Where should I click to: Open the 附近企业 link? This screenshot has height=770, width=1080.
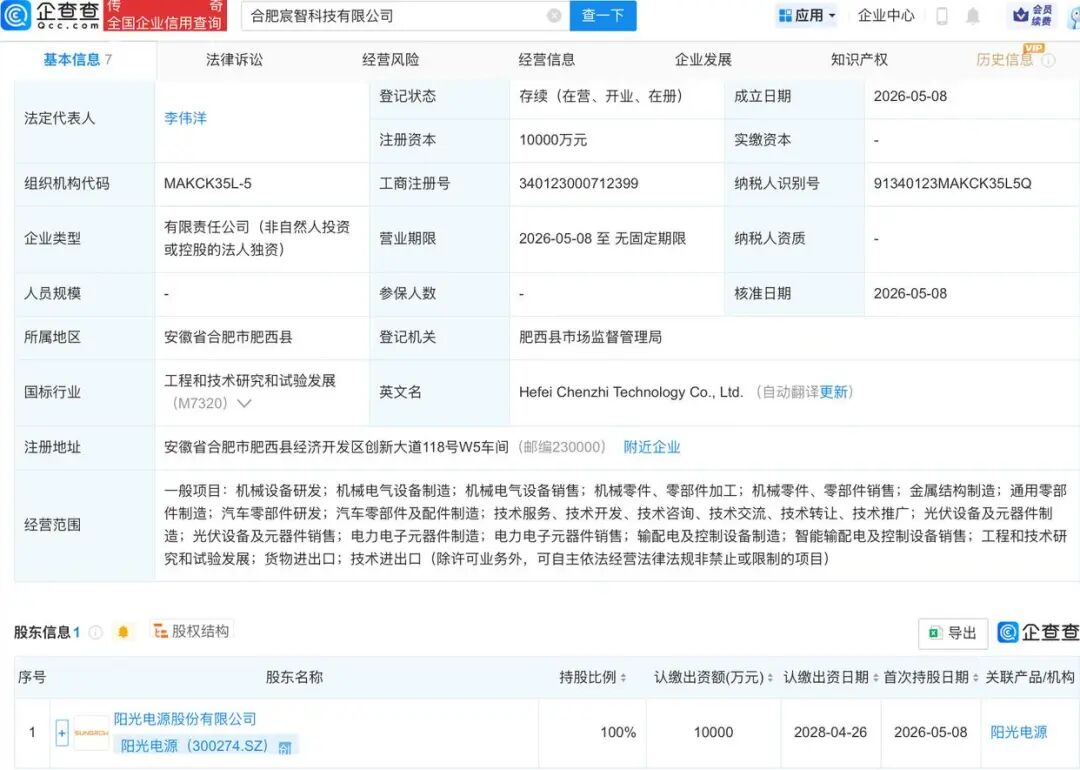click(x=652, y=447)
